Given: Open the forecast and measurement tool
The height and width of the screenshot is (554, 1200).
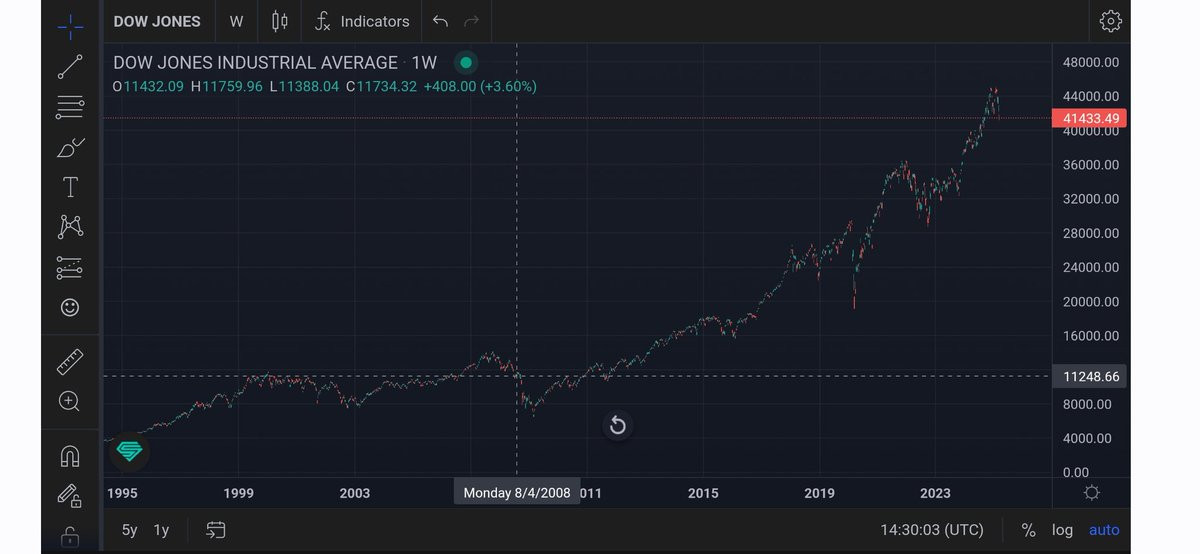Looking at the screenshot, I should [70, 267].
